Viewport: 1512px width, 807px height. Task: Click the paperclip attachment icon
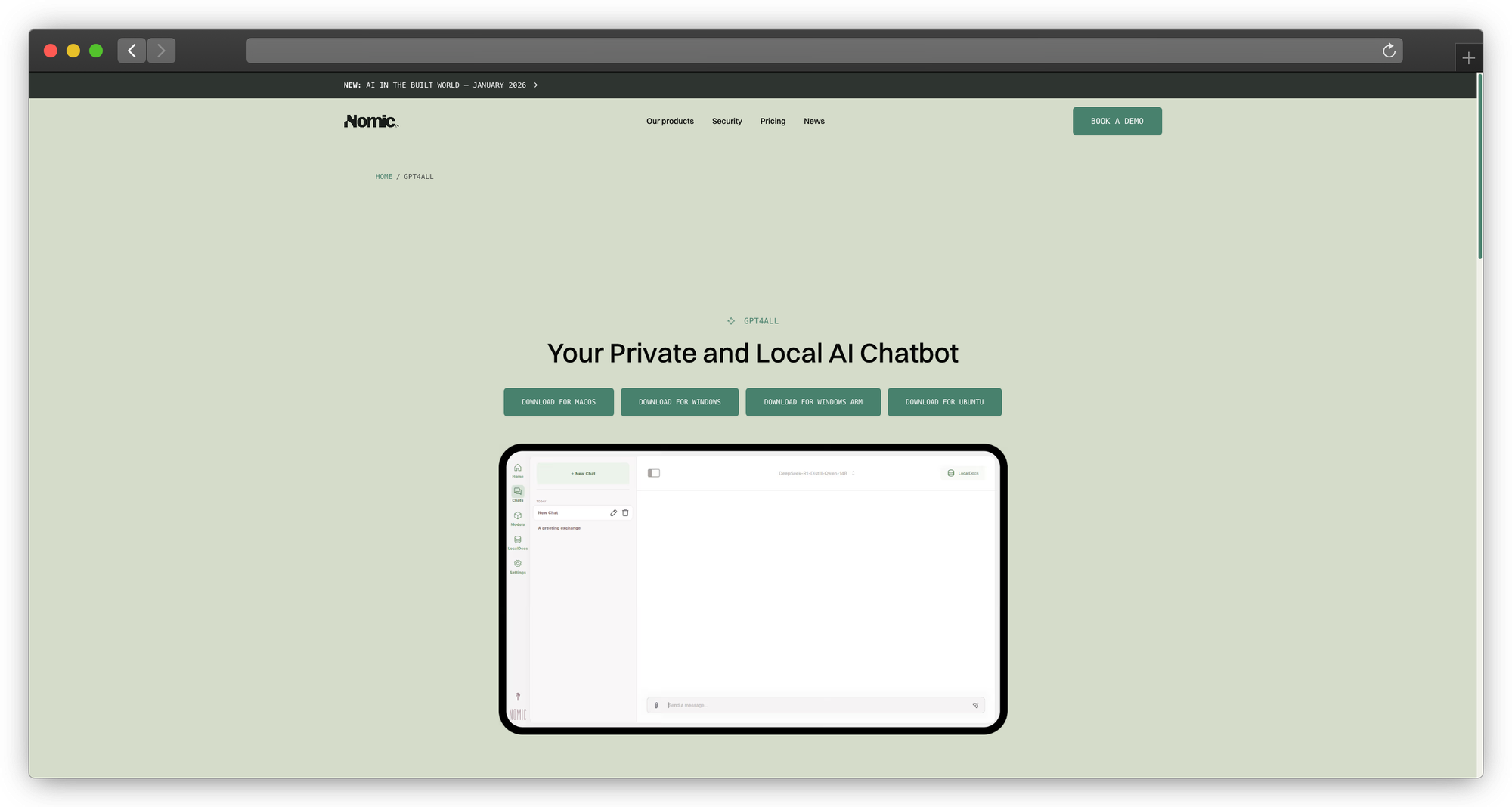655,706
